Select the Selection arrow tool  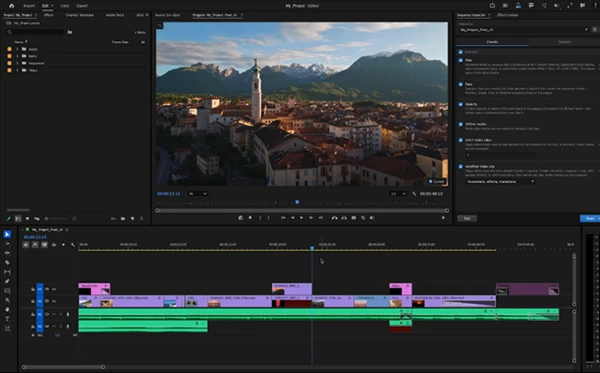(7, 234)
